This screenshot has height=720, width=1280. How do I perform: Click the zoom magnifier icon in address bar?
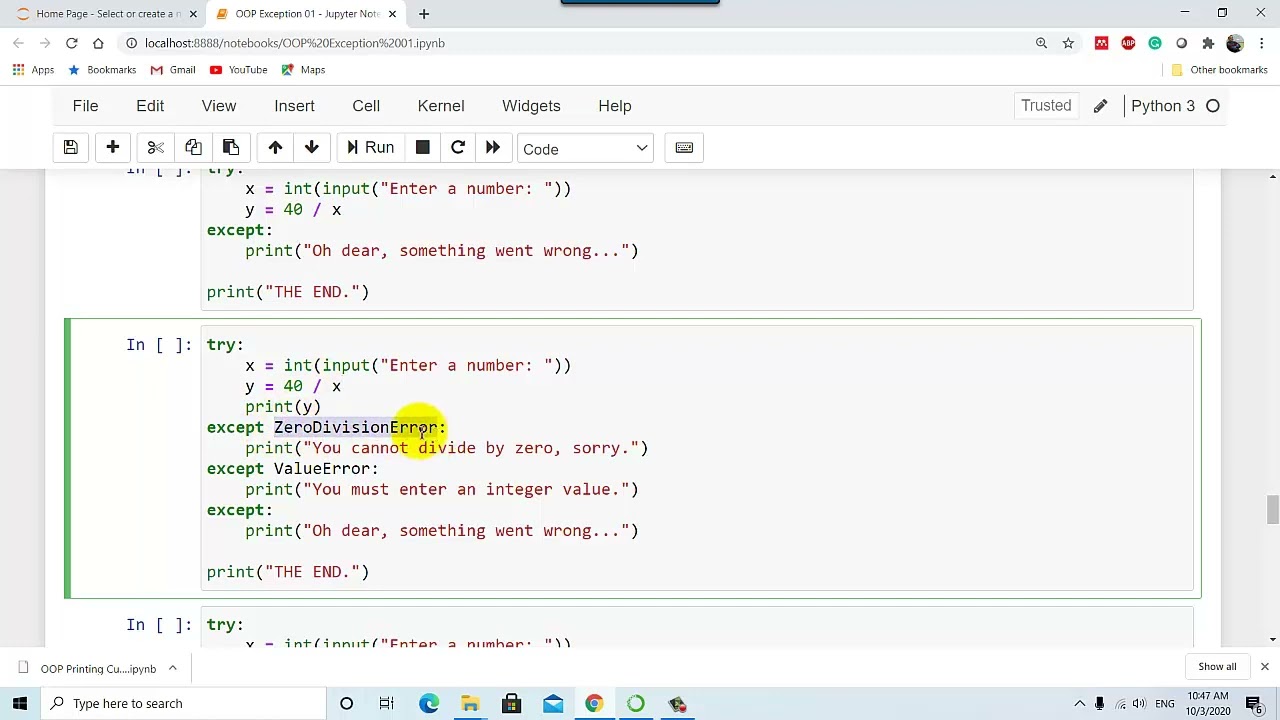[1041, 43]
